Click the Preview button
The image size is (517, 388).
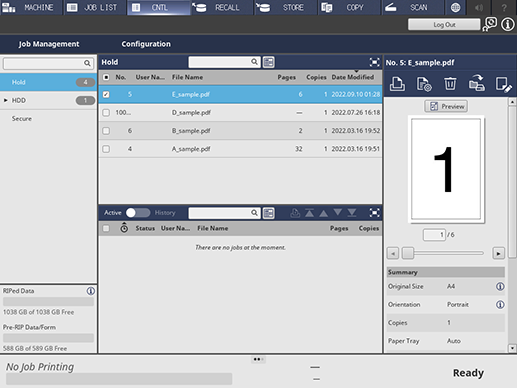pyautogui.click(x=446, y=106)
